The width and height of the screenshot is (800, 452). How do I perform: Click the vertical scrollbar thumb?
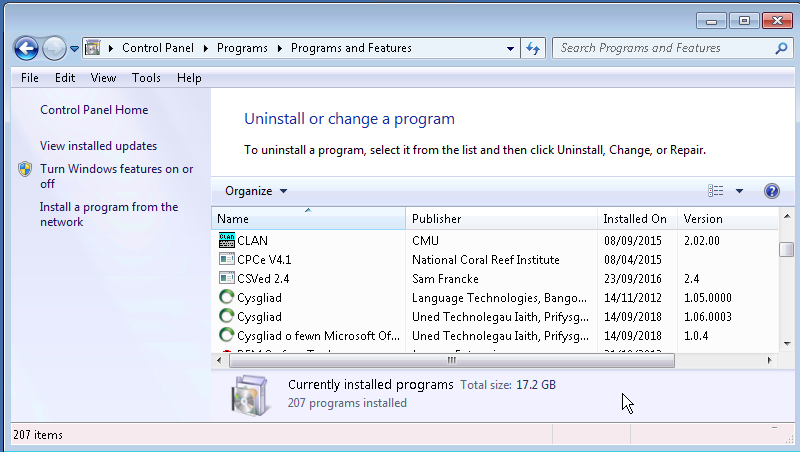point(787,249)
